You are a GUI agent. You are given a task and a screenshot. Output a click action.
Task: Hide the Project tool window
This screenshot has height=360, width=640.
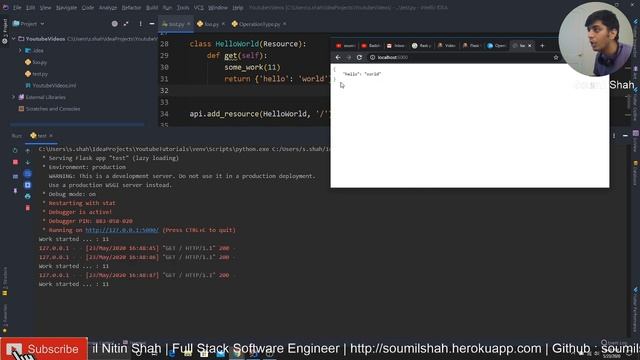[x=152, y=24]
